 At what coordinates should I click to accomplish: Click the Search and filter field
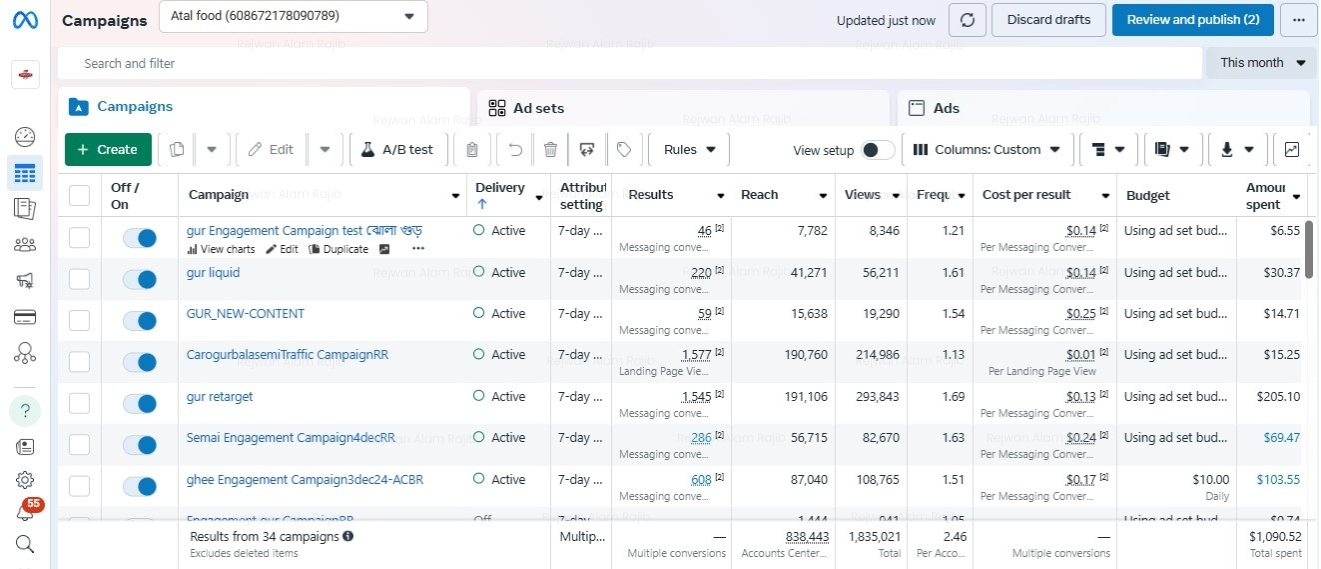[630, 63]
